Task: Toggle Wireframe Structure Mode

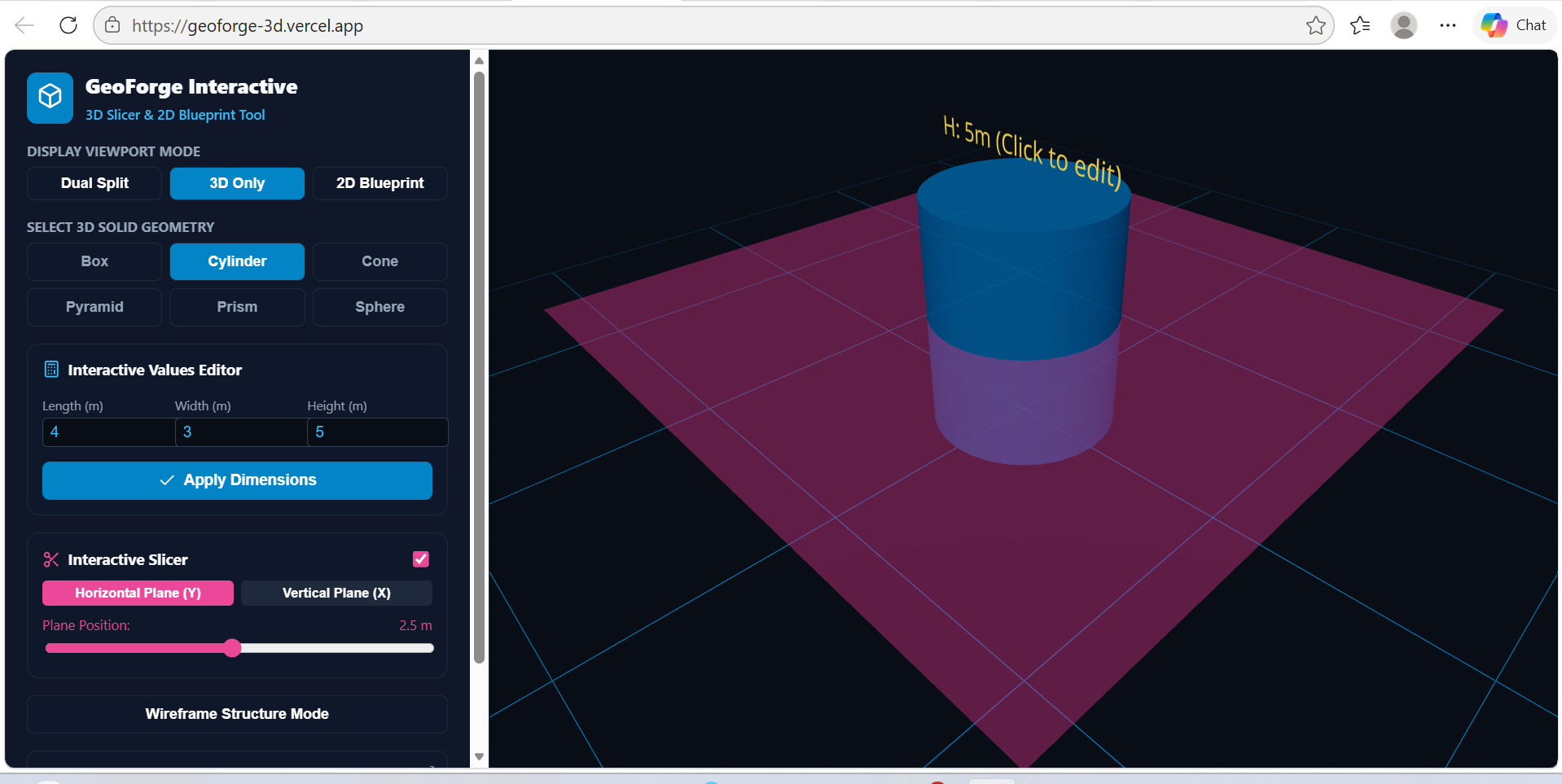Action: [x=237, y=714]
